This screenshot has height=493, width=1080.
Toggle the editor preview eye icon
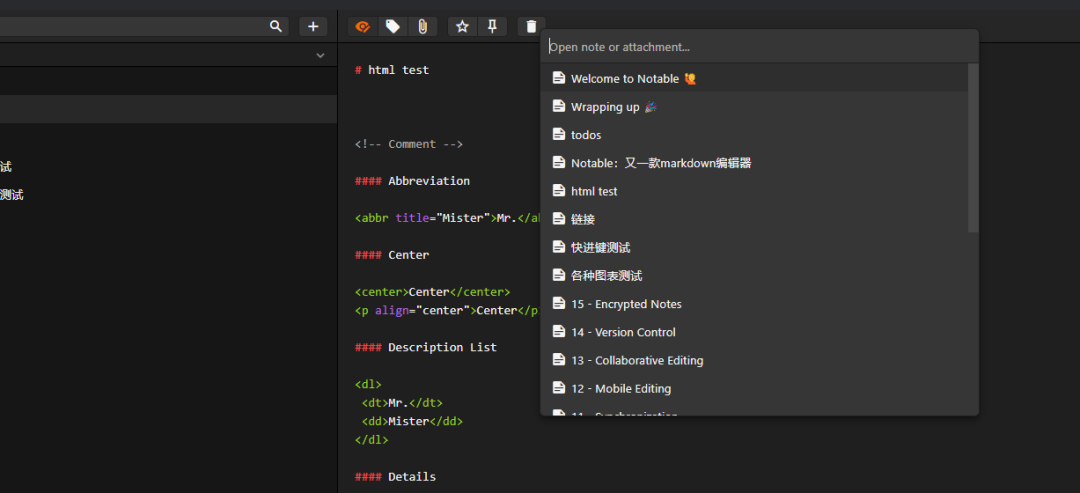point(362,26)
